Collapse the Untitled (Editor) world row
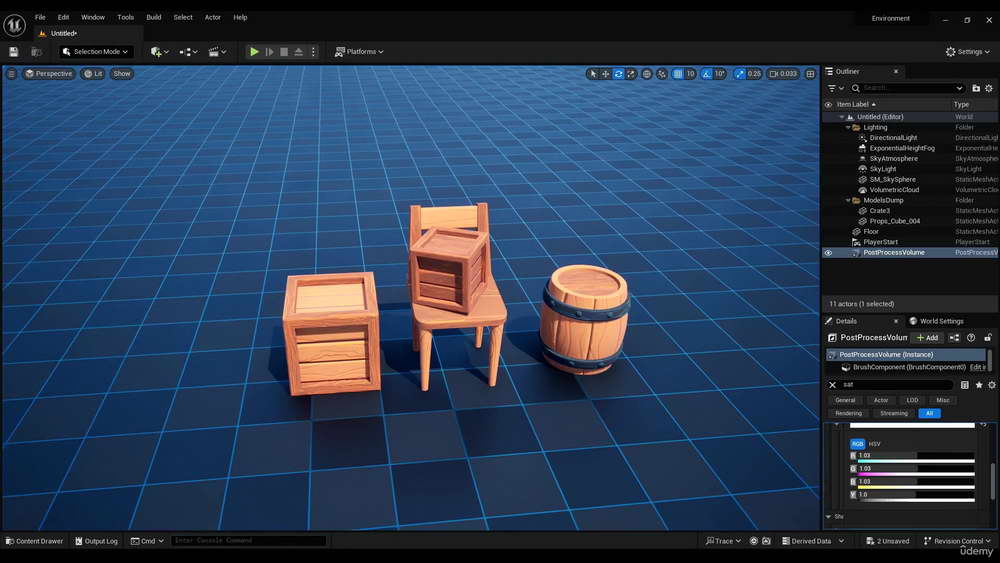Image resolution: width=1000 pixels, height=563 pixels. point(842,117)
